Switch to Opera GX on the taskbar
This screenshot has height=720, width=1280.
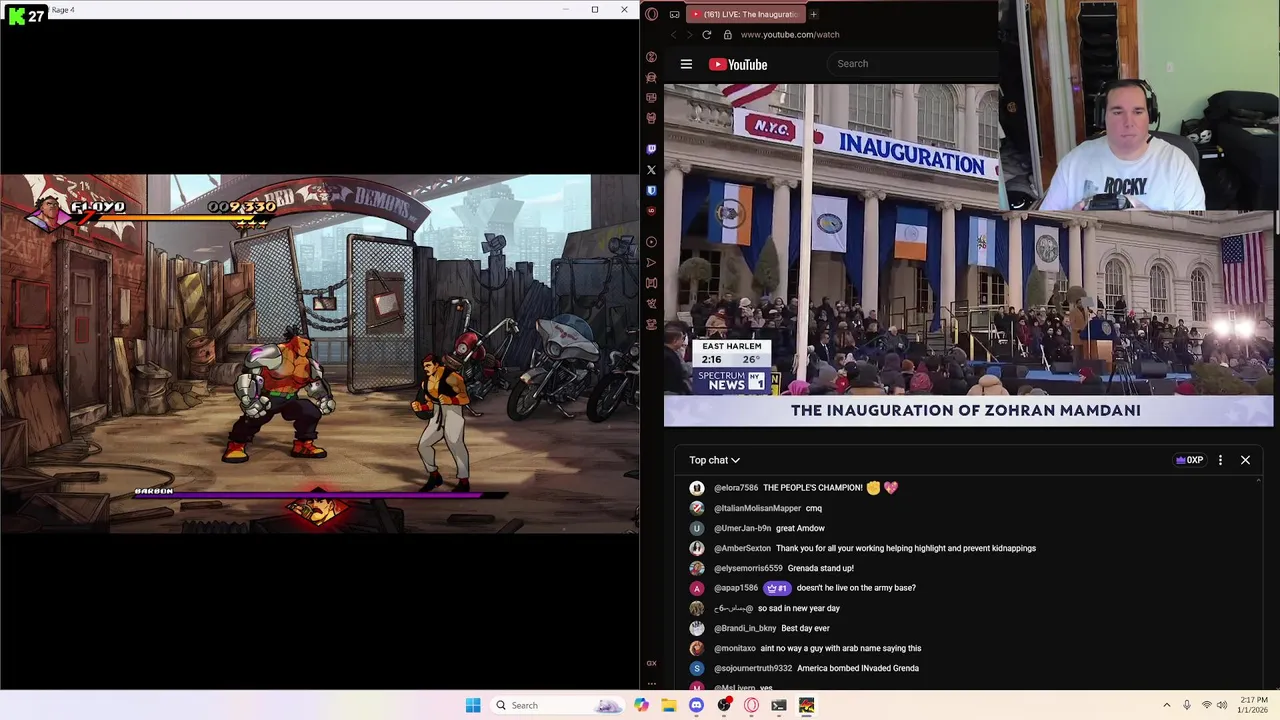pos(751,705)
